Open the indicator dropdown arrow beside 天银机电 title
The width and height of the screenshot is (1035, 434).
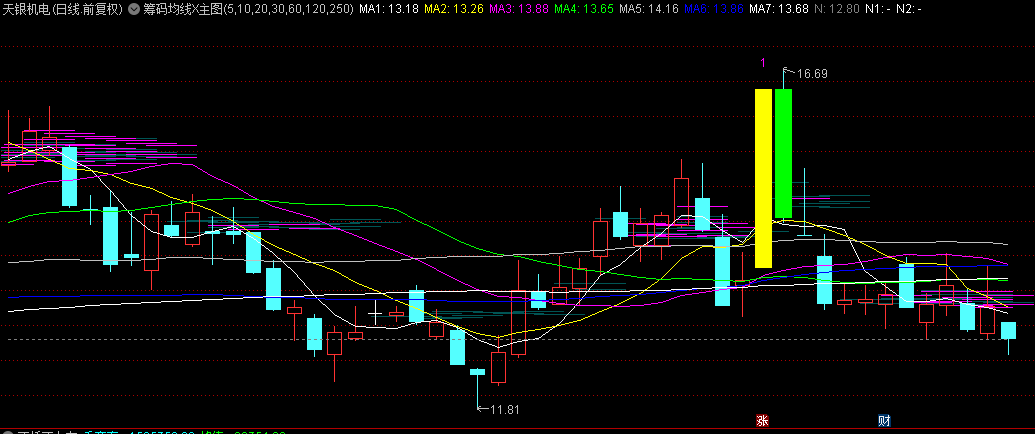(135, 9)
